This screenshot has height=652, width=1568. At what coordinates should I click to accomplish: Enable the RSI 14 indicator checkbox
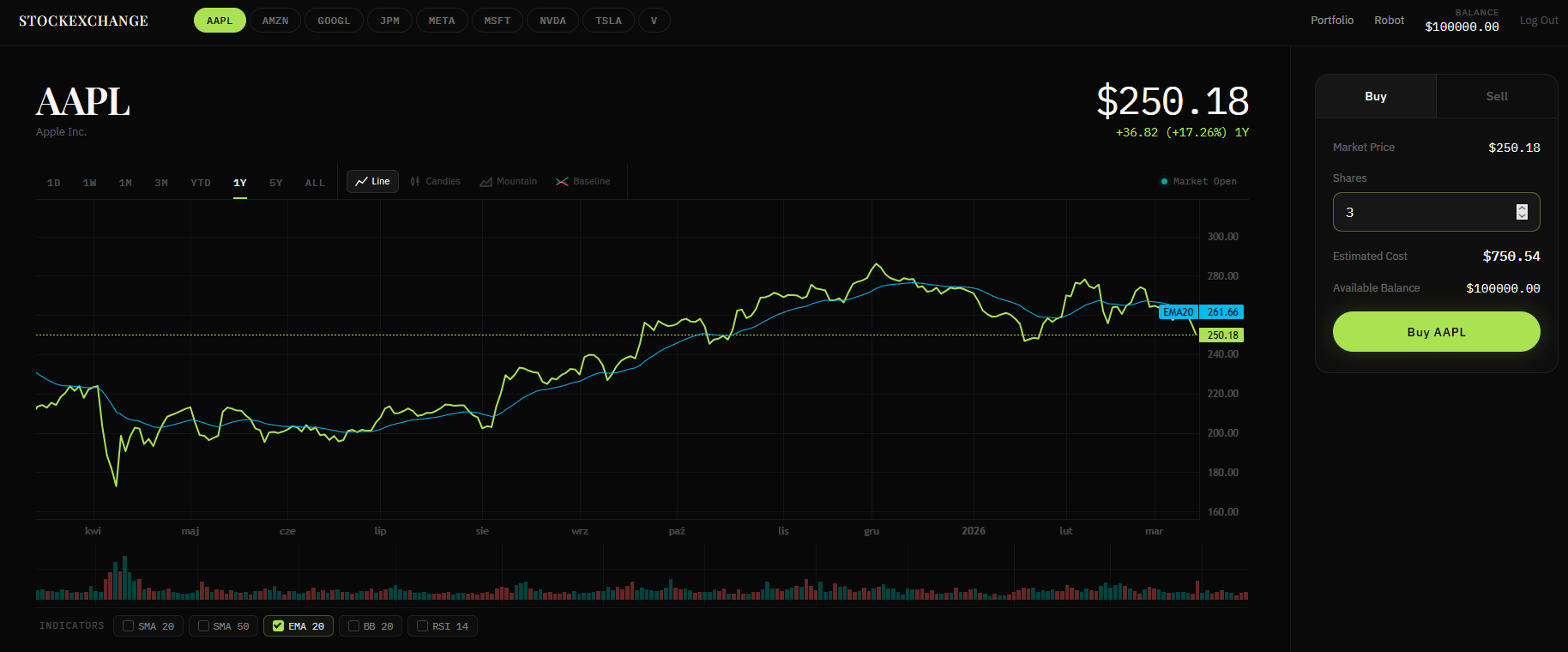coord(422,626)
